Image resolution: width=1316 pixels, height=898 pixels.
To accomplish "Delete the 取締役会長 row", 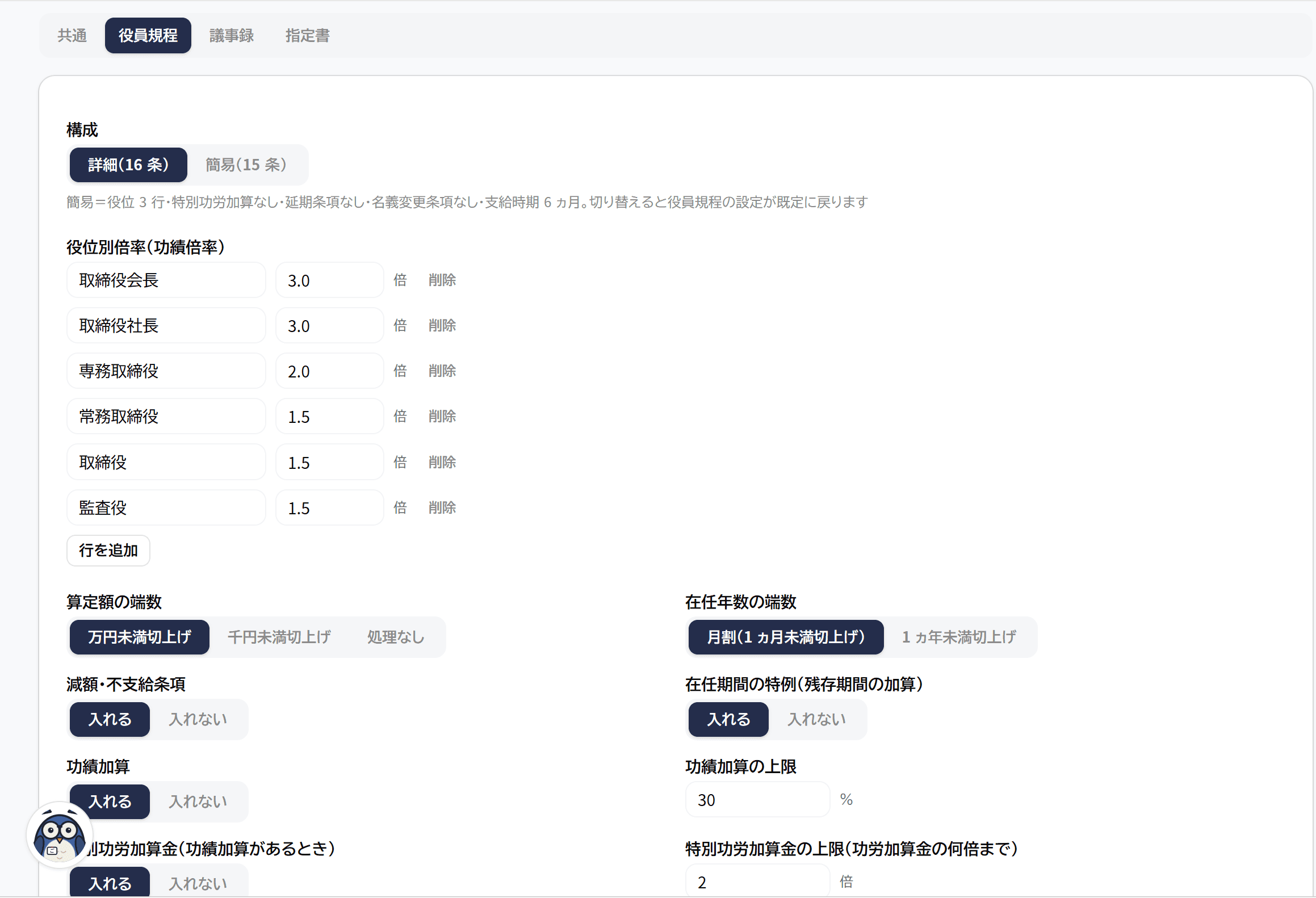I will click(x=442, y=280).
